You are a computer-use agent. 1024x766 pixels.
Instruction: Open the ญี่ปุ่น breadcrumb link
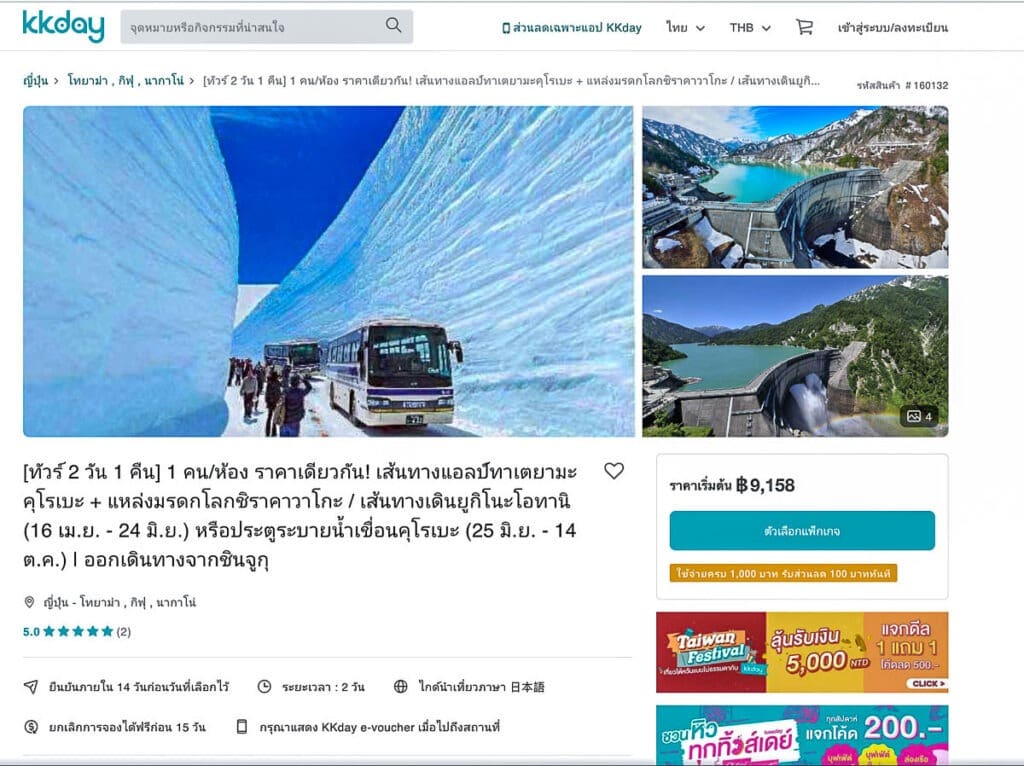point(35,80)
